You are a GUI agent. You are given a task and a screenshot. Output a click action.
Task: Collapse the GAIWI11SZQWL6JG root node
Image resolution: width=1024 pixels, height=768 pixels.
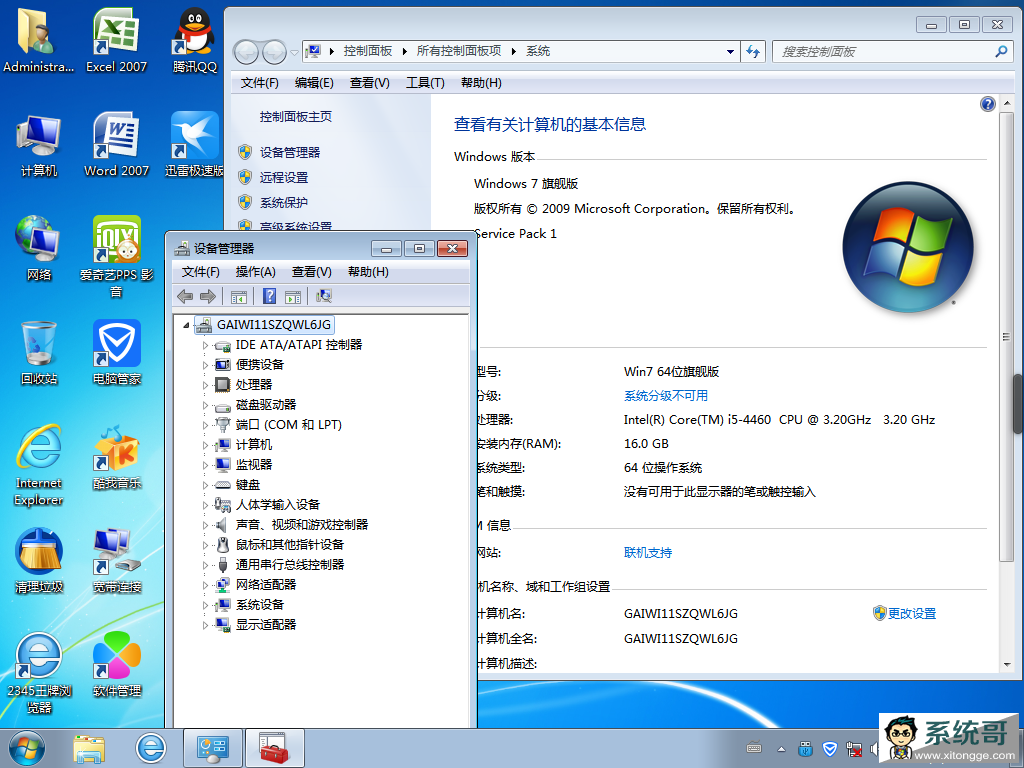(x=186, y=325)
